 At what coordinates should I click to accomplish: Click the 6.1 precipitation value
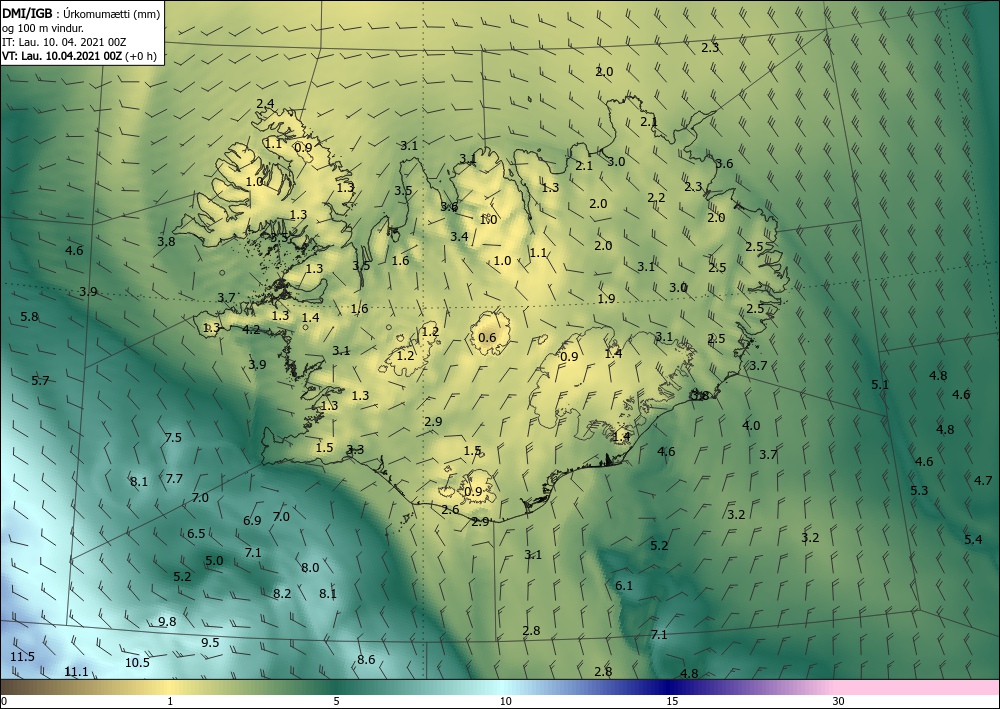click(624, 585)
